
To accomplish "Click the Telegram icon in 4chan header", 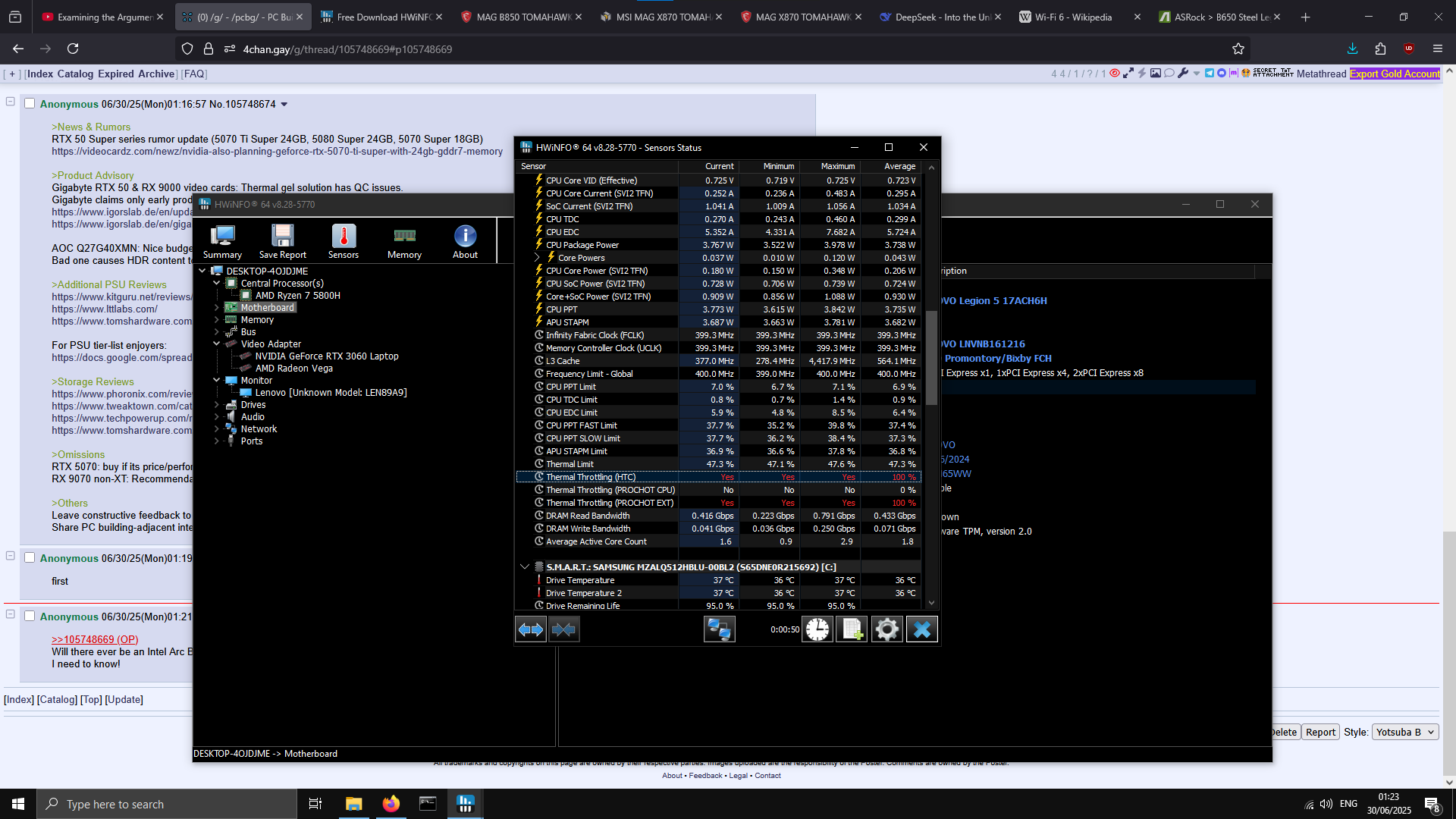I will click(1210, 74).
